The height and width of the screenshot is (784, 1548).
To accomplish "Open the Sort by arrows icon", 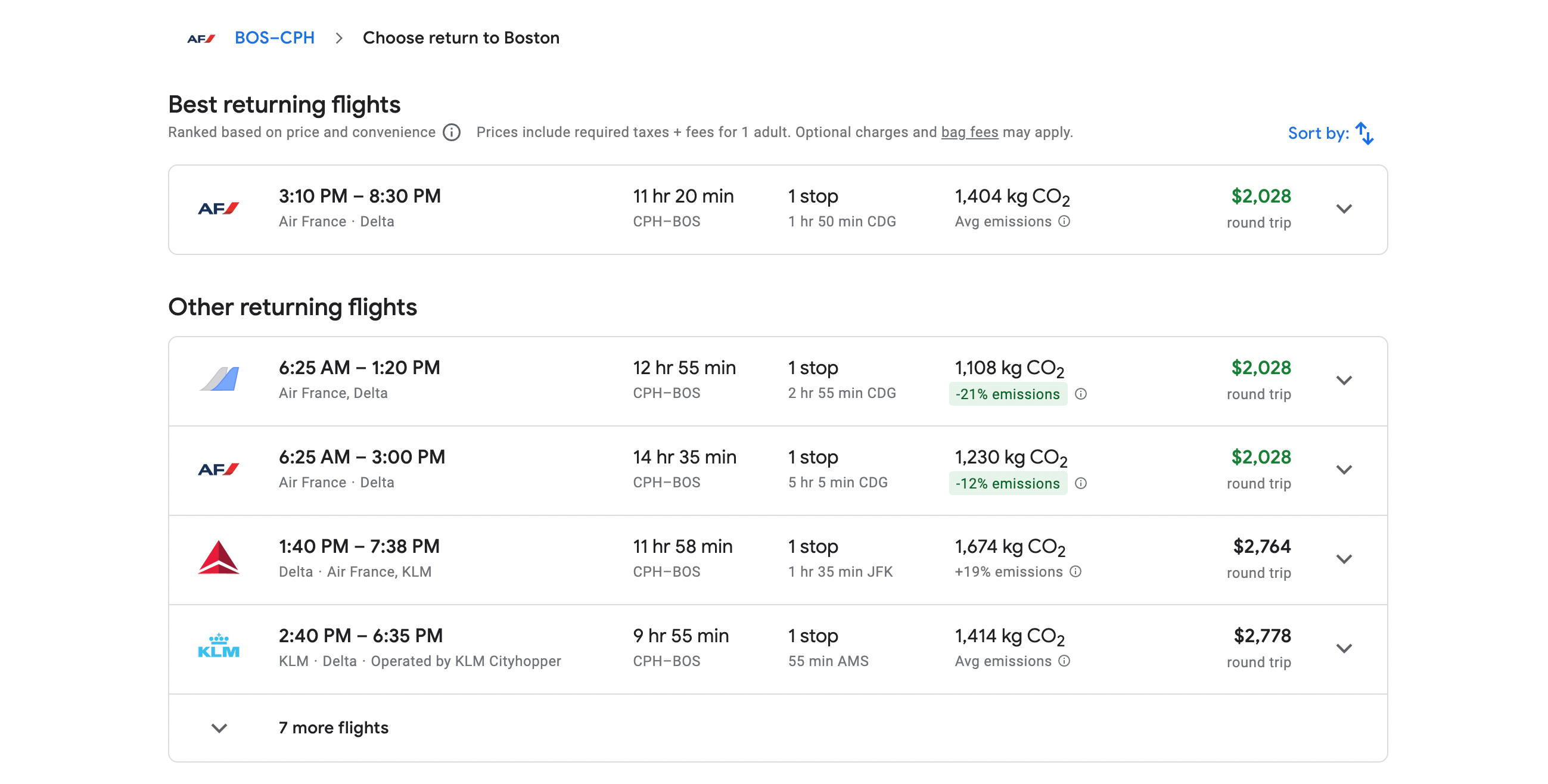I will click(1364, 133).
